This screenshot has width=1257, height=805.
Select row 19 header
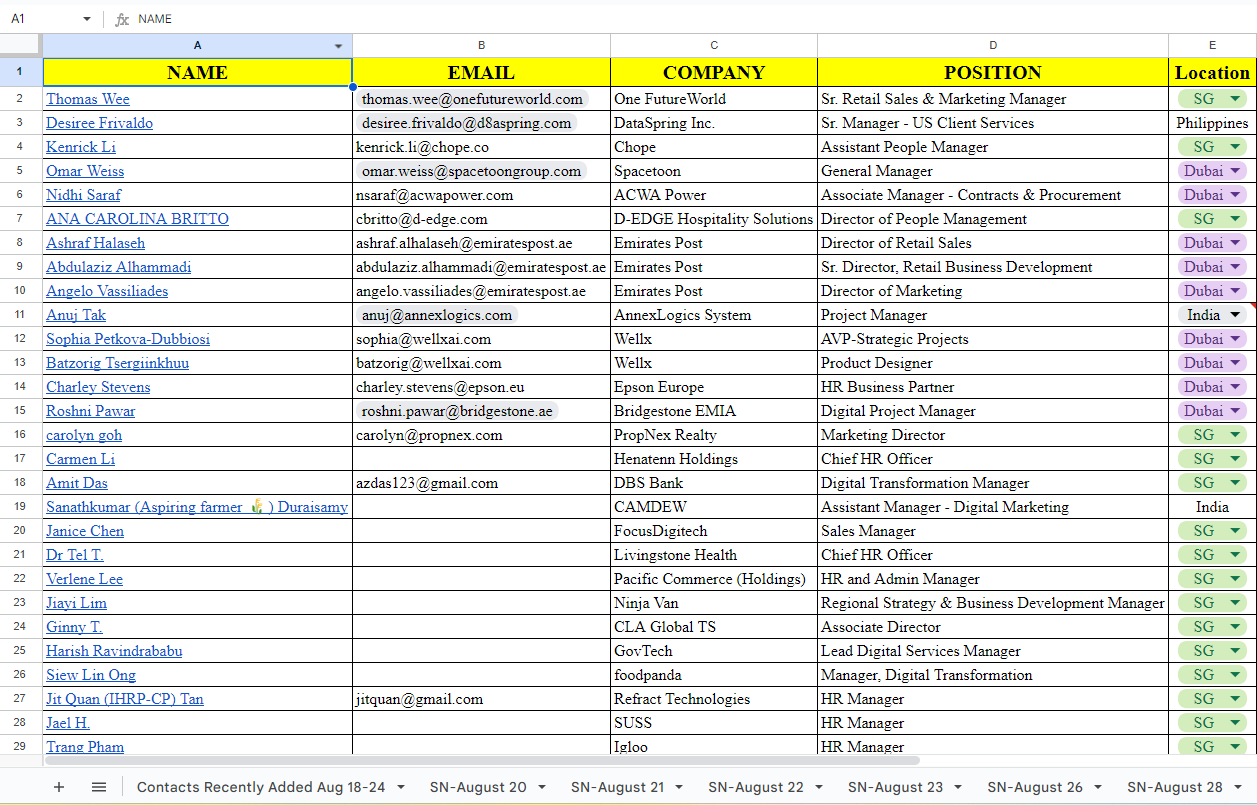pos(21,507)
